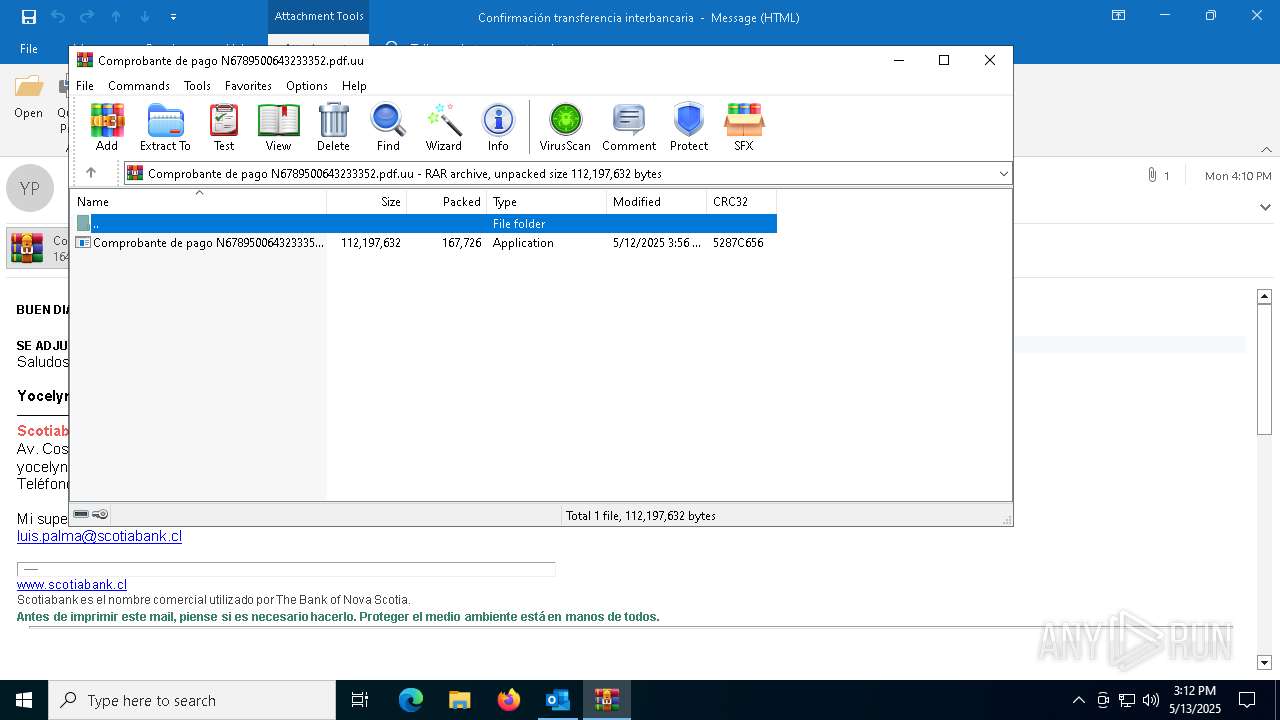Open the View file tool
This screenshot has height=720, width=1280.
278,127
